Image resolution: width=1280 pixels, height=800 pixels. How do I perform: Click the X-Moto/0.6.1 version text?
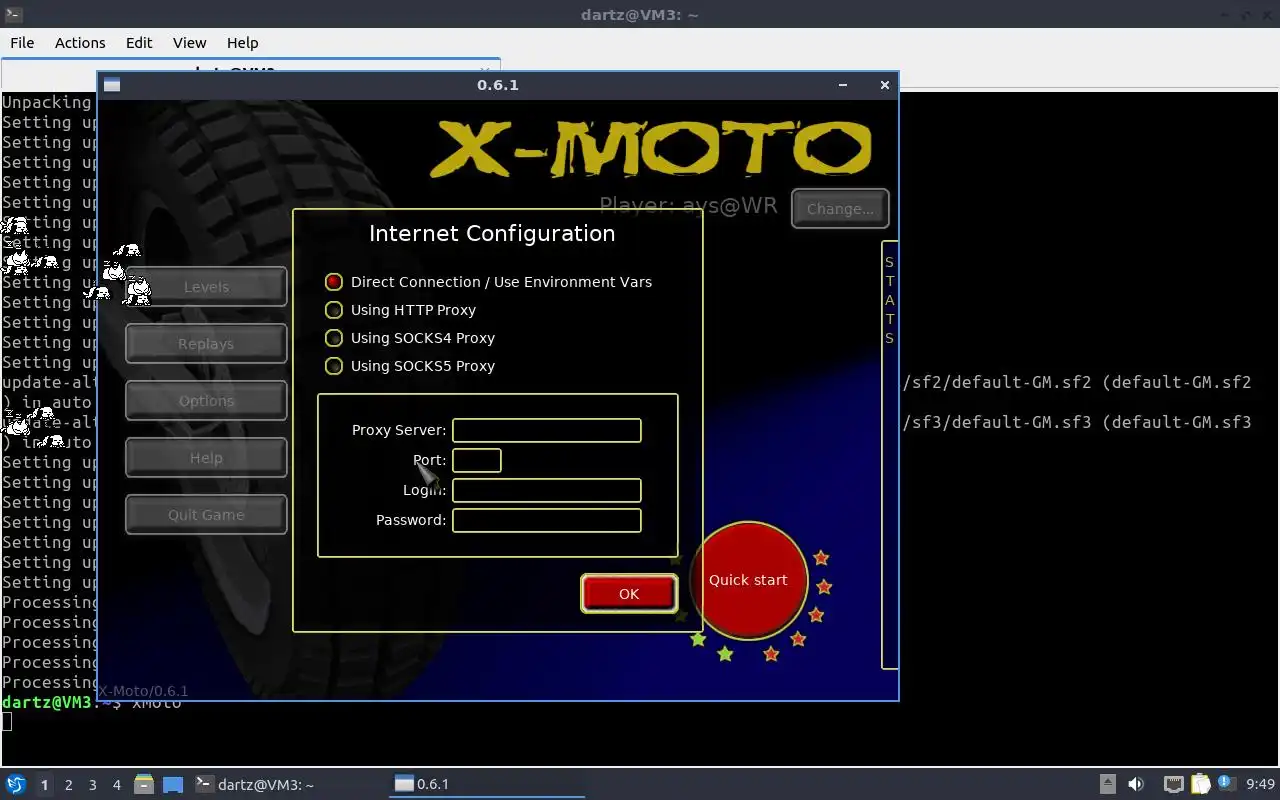pyautogui.click(x=142, y=691)
